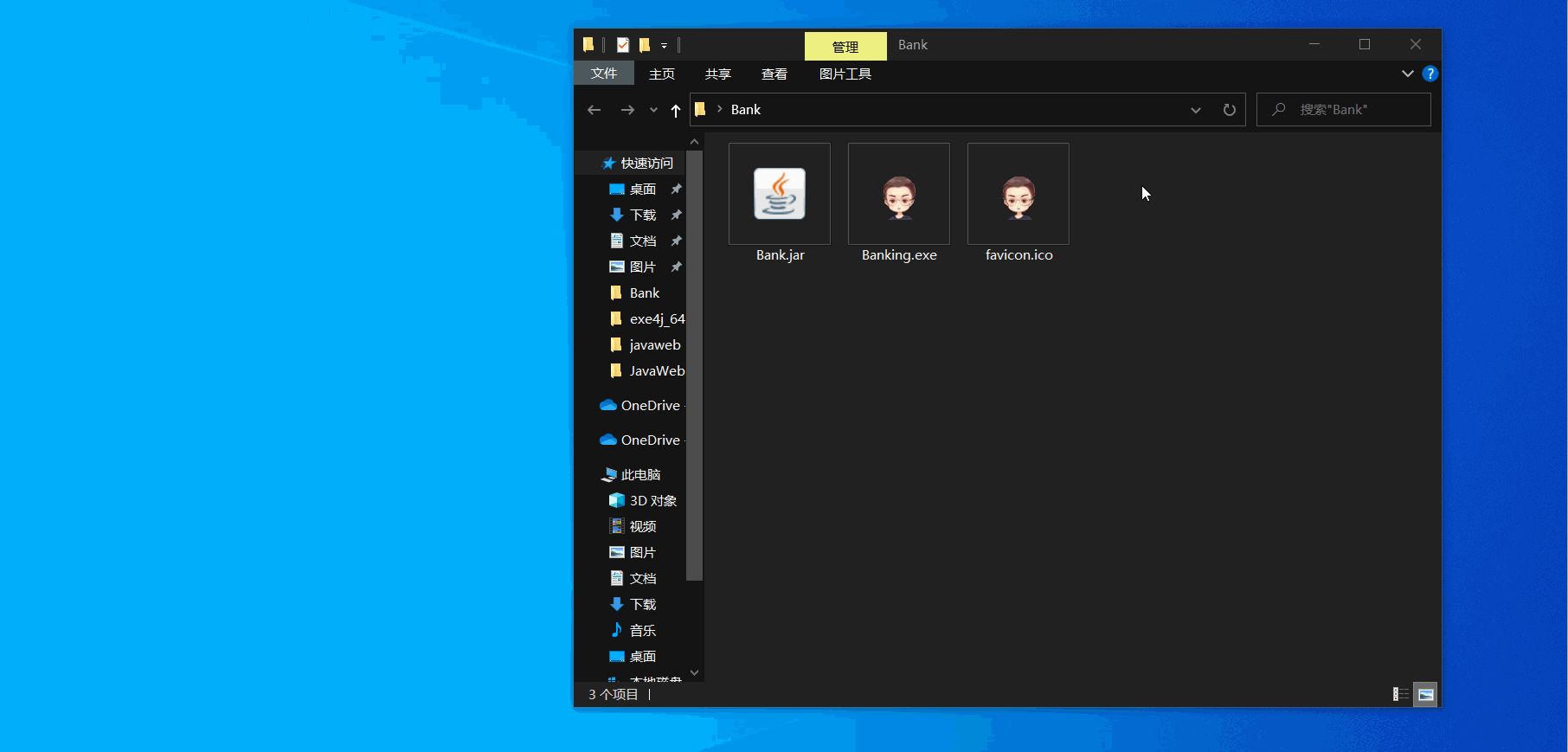Open the 共享 ribbon tab
Screen dimensions: 1568x752
coord(718,74)
